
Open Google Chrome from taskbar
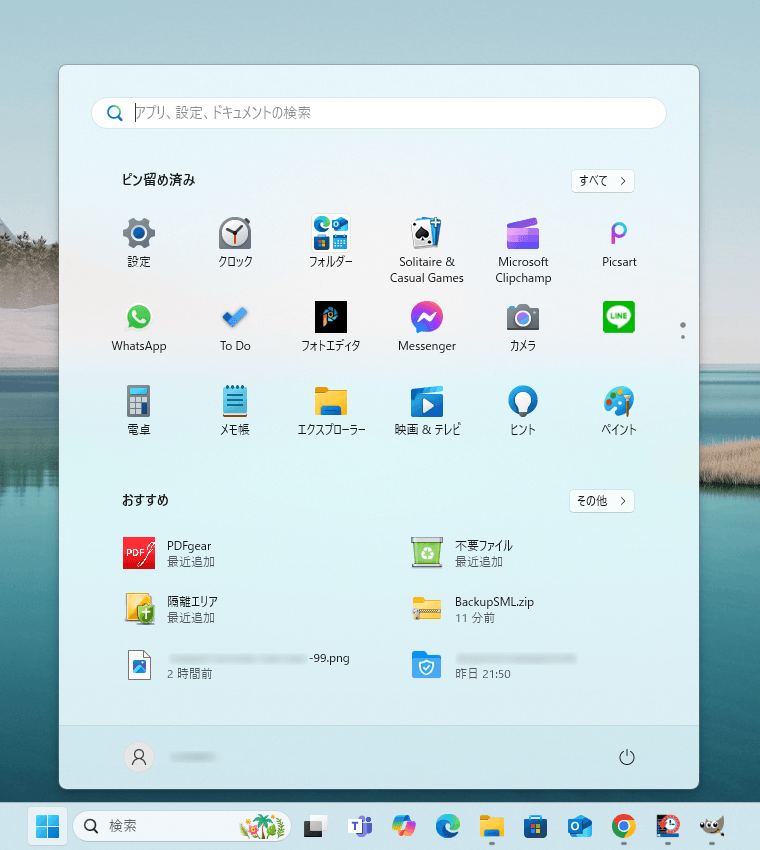623,826
